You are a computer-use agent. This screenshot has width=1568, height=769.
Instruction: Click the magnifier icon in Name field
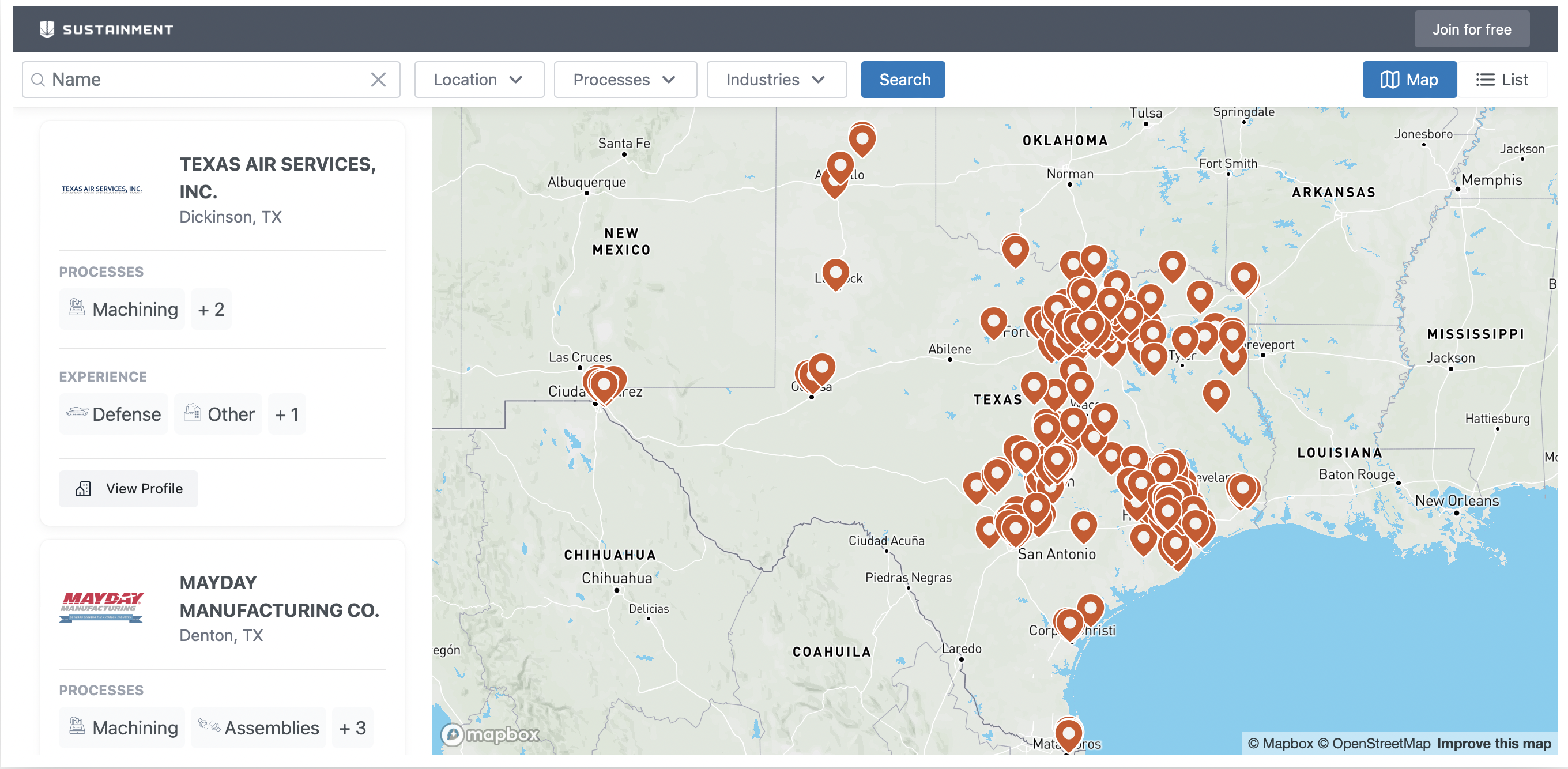[37, 80]
